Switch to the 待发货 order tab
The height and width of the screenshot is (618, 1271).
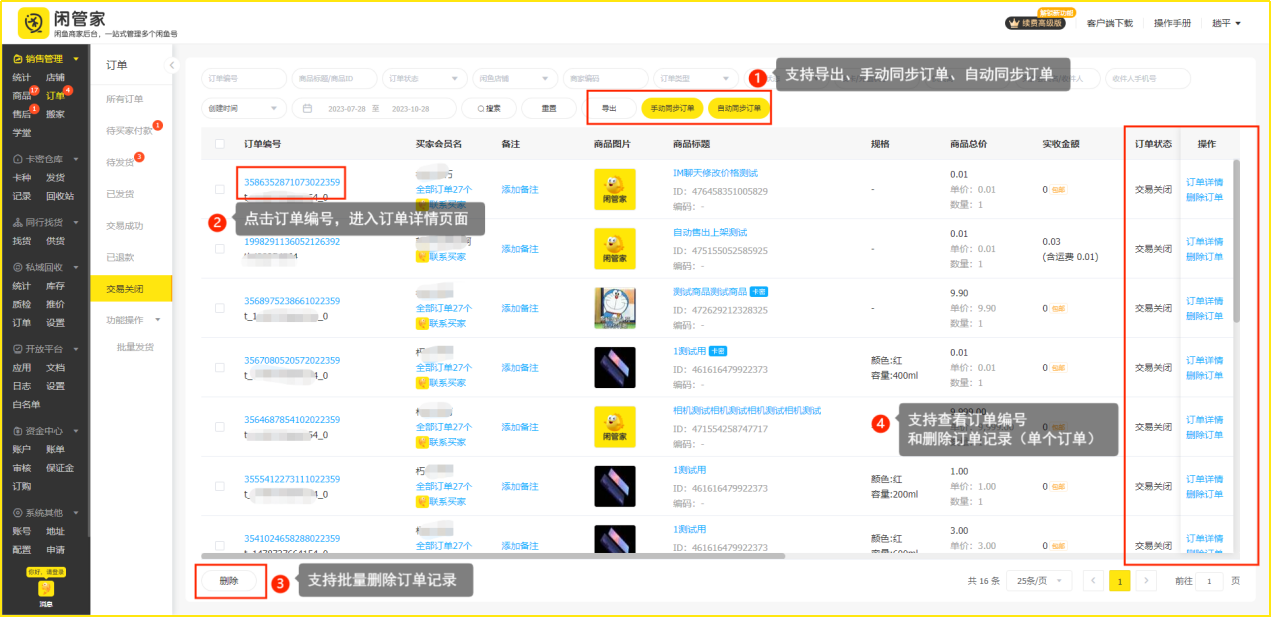[121, 162]
